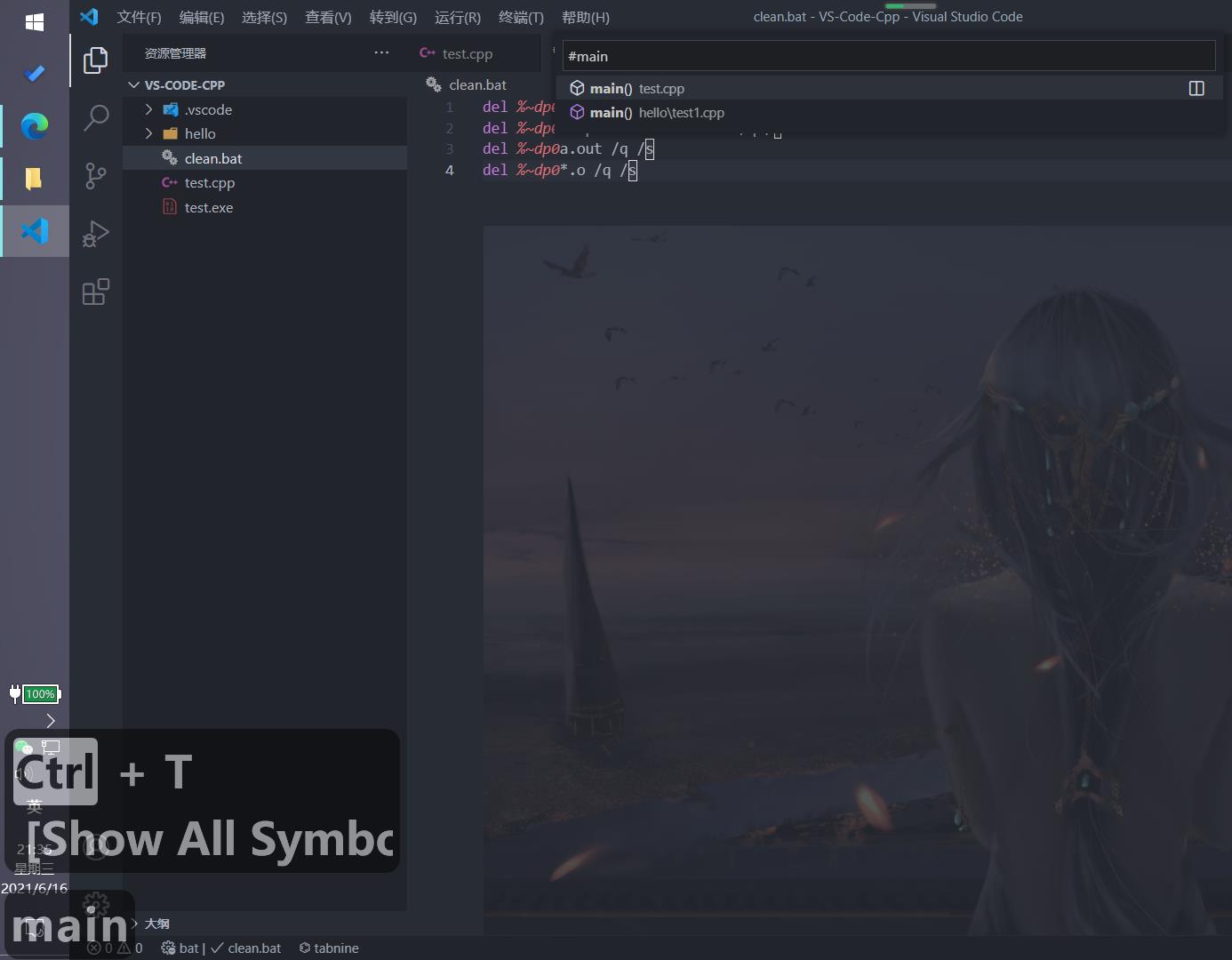Click the bat | clean.bat status item

[221, 948]
